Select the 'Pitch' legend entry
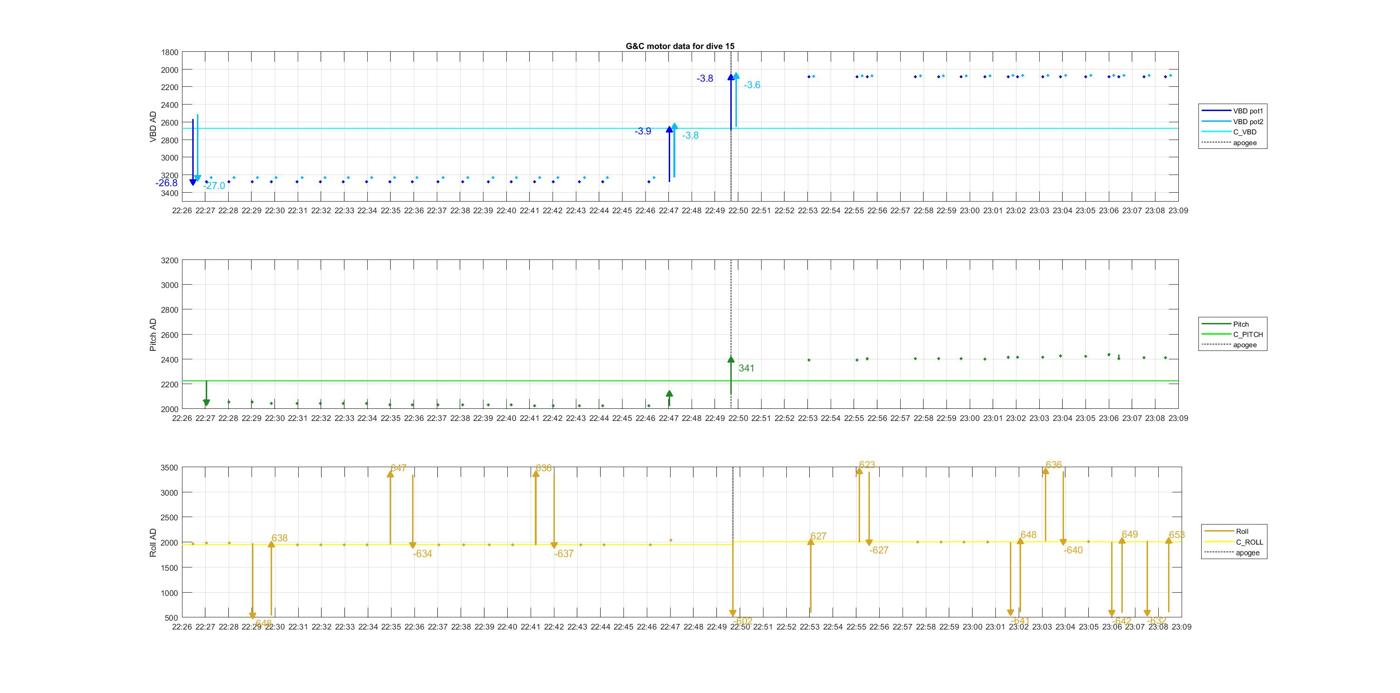Viewport: 1400px width, 693px height. 1241,324
